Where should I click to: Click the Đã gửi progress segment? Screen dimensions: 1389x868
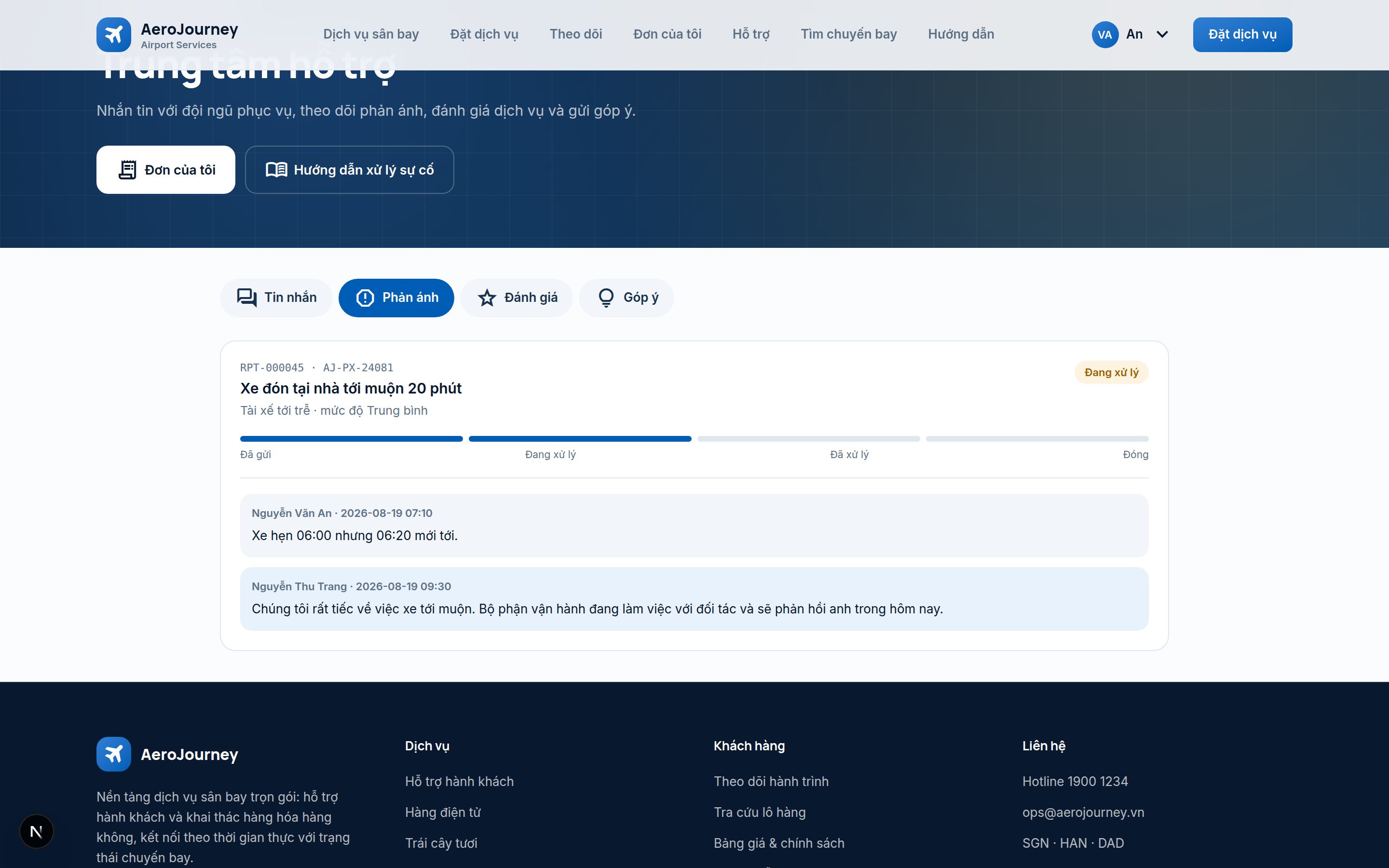point(351,439)
